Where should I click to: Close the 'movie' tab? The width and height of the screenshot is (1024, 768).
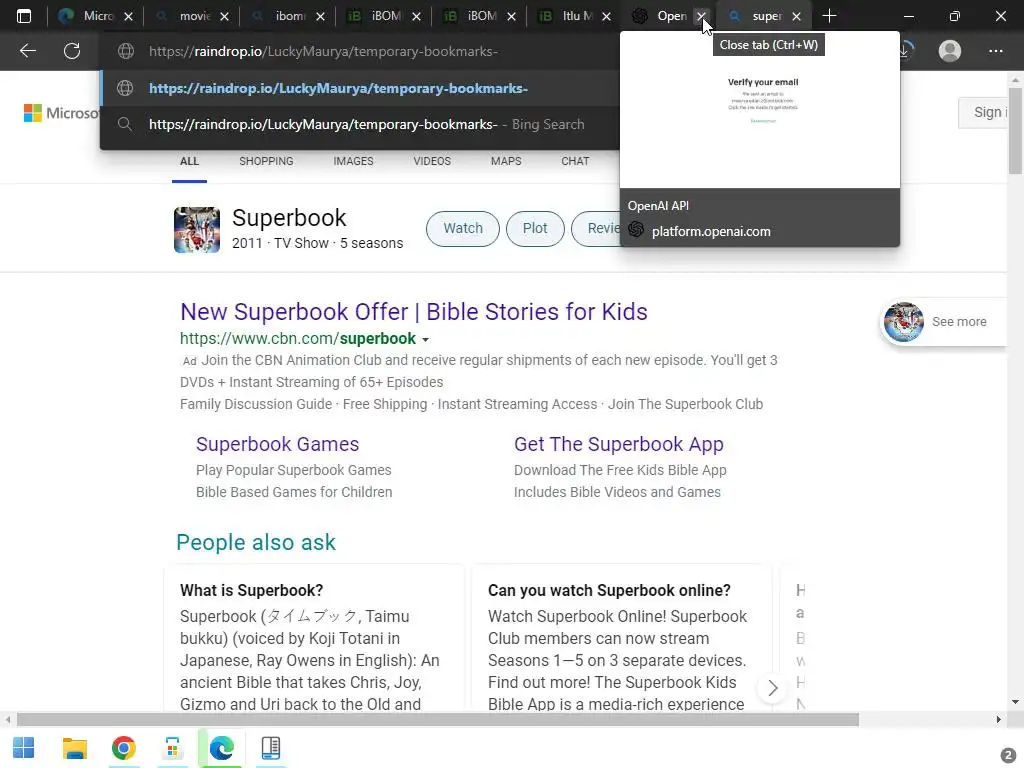pyautogui.click(x=224, y=16)
